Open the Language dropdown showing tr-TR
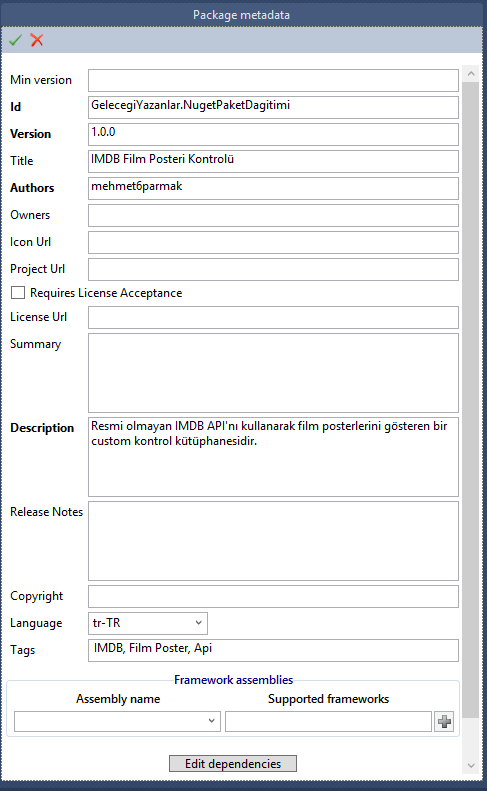487x791 pixels. click(148, 623)
